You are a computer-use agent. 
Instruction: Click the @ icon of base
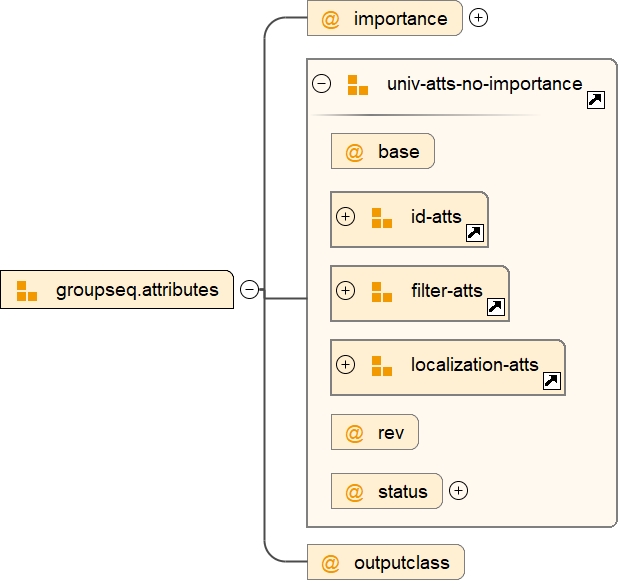354,152
